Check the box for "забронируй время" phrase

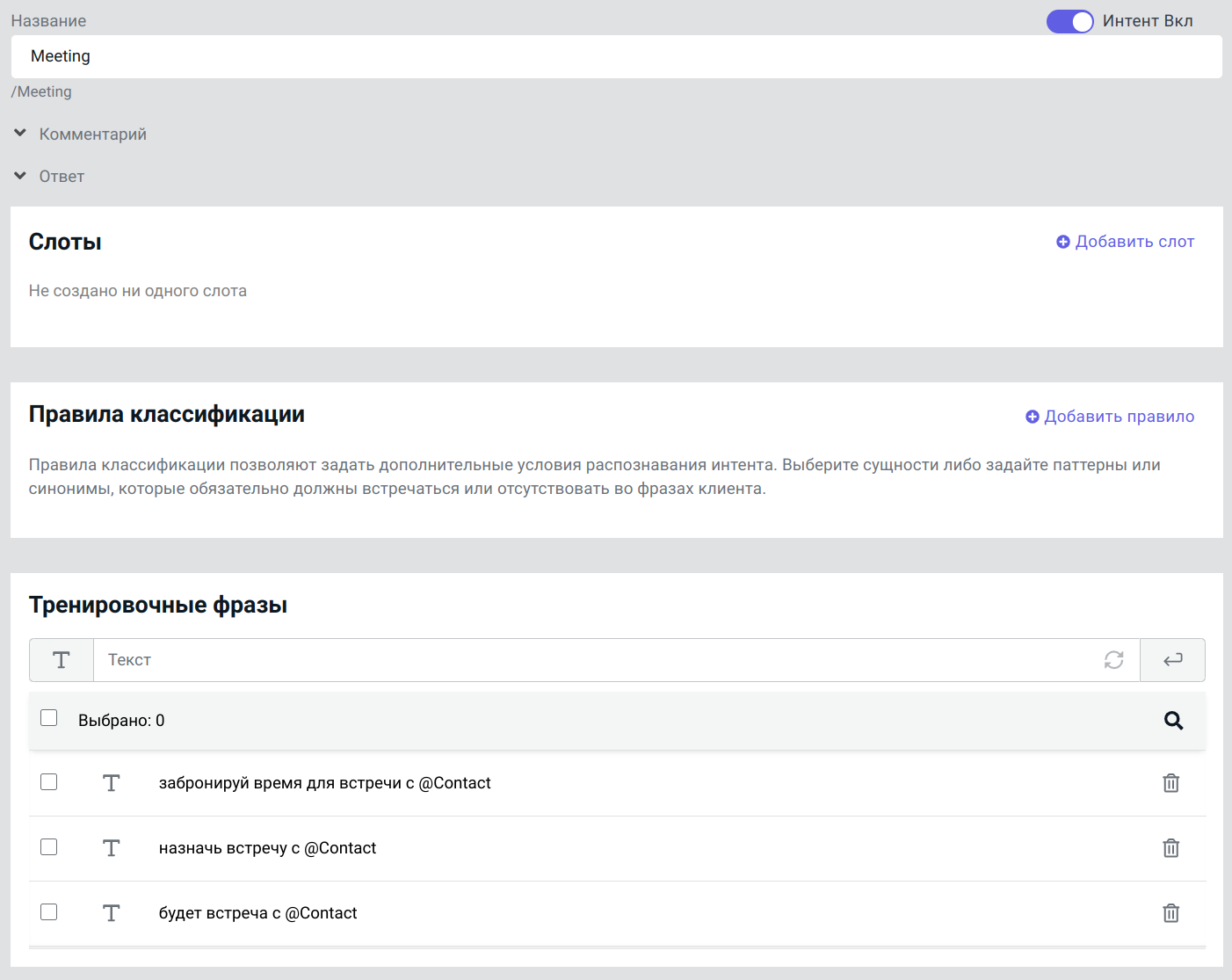click(x=49, y=782)
